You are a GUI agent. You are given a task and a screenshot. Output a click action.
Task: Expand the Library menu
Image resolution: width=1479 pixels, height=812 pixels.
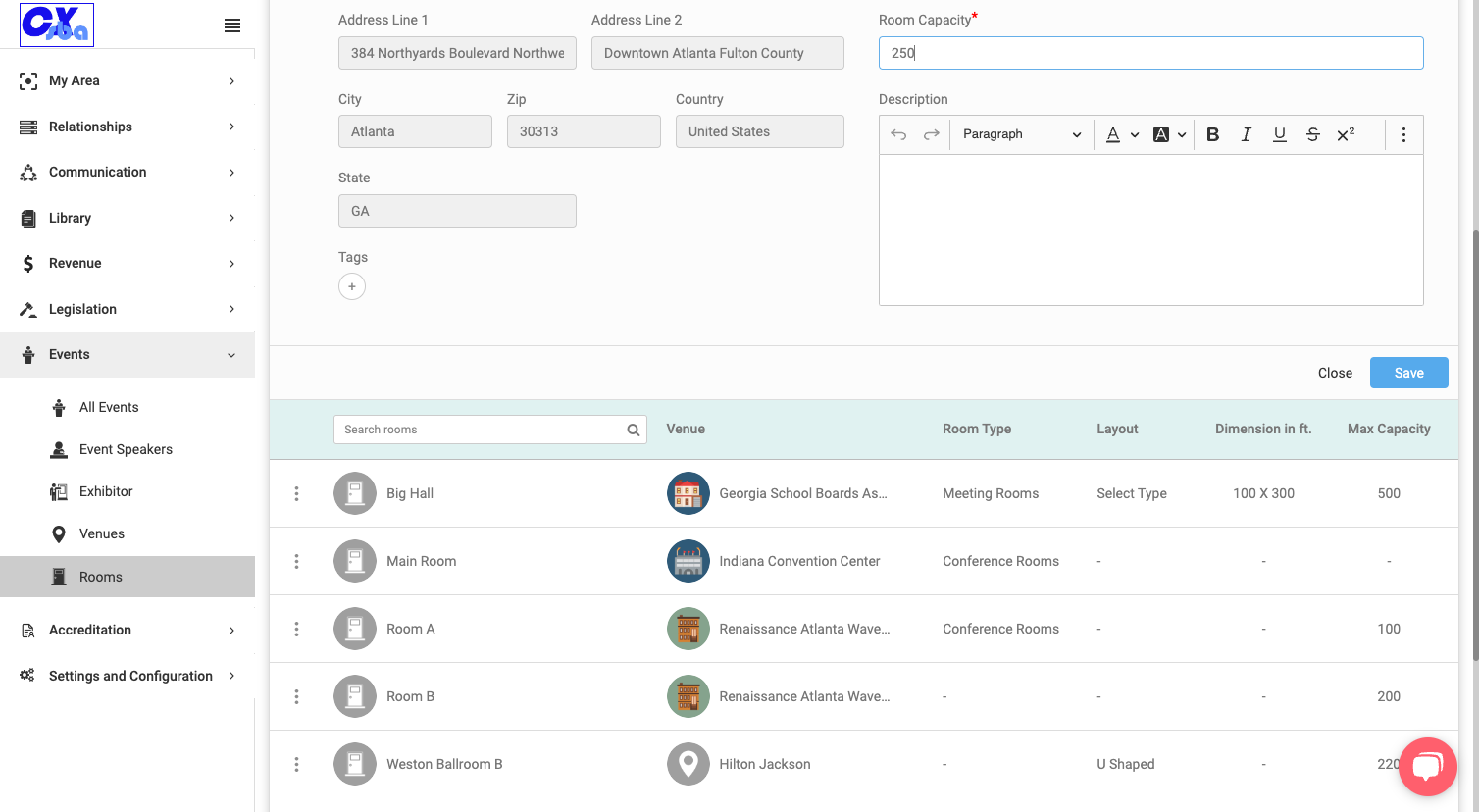click(127, 218)
